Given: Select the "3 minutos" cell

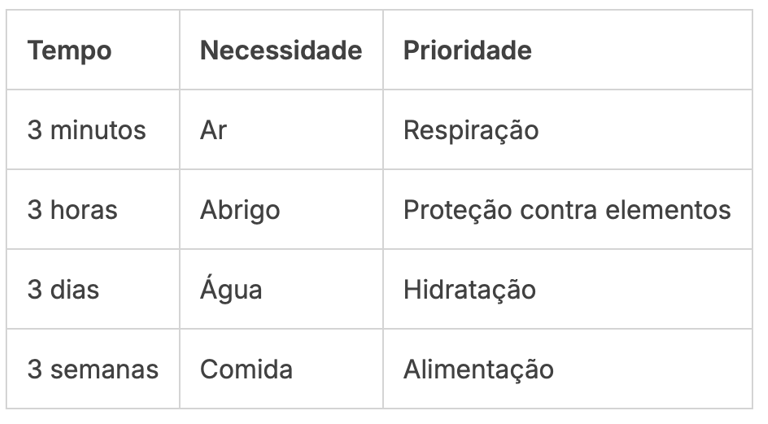Looking at the screenshot, I should (86, 130).
